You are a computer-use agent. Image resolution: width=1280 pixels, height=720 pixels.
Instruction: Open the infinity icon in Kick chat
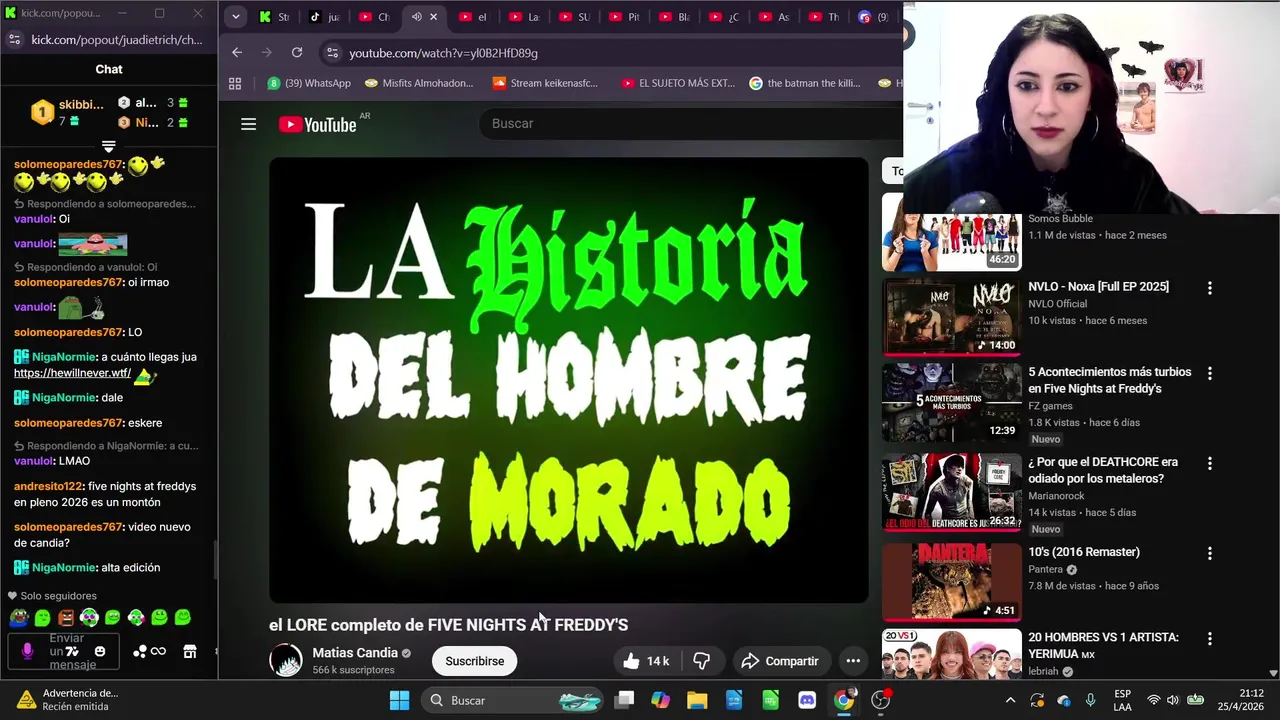tap(158, 652)
